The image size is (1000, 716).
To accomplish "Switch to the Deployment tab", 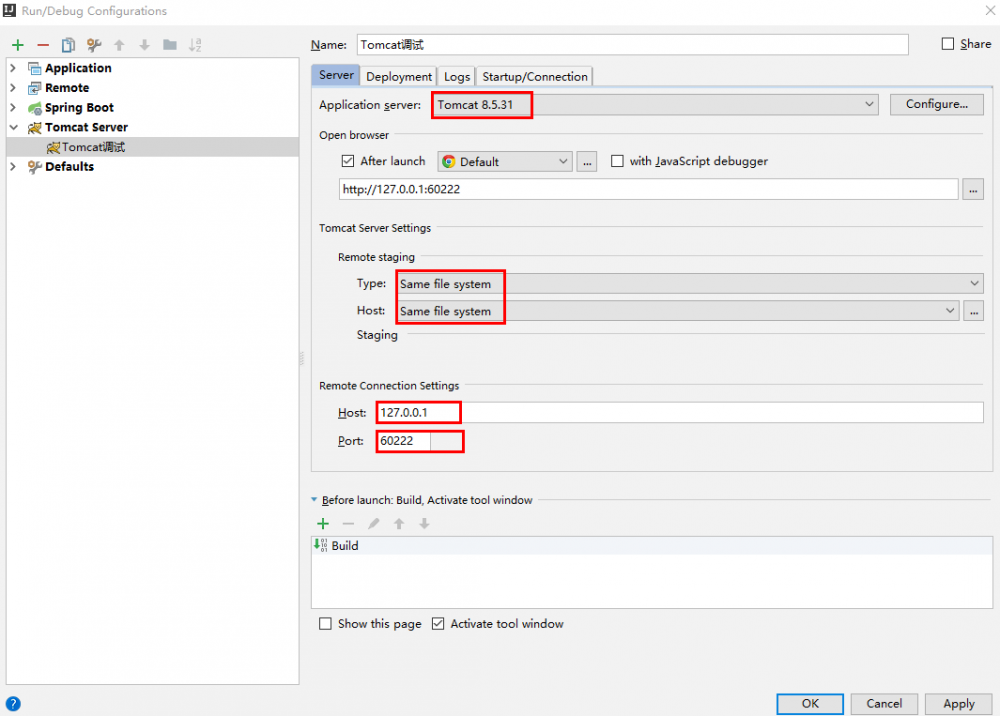I will pos(399,77).
